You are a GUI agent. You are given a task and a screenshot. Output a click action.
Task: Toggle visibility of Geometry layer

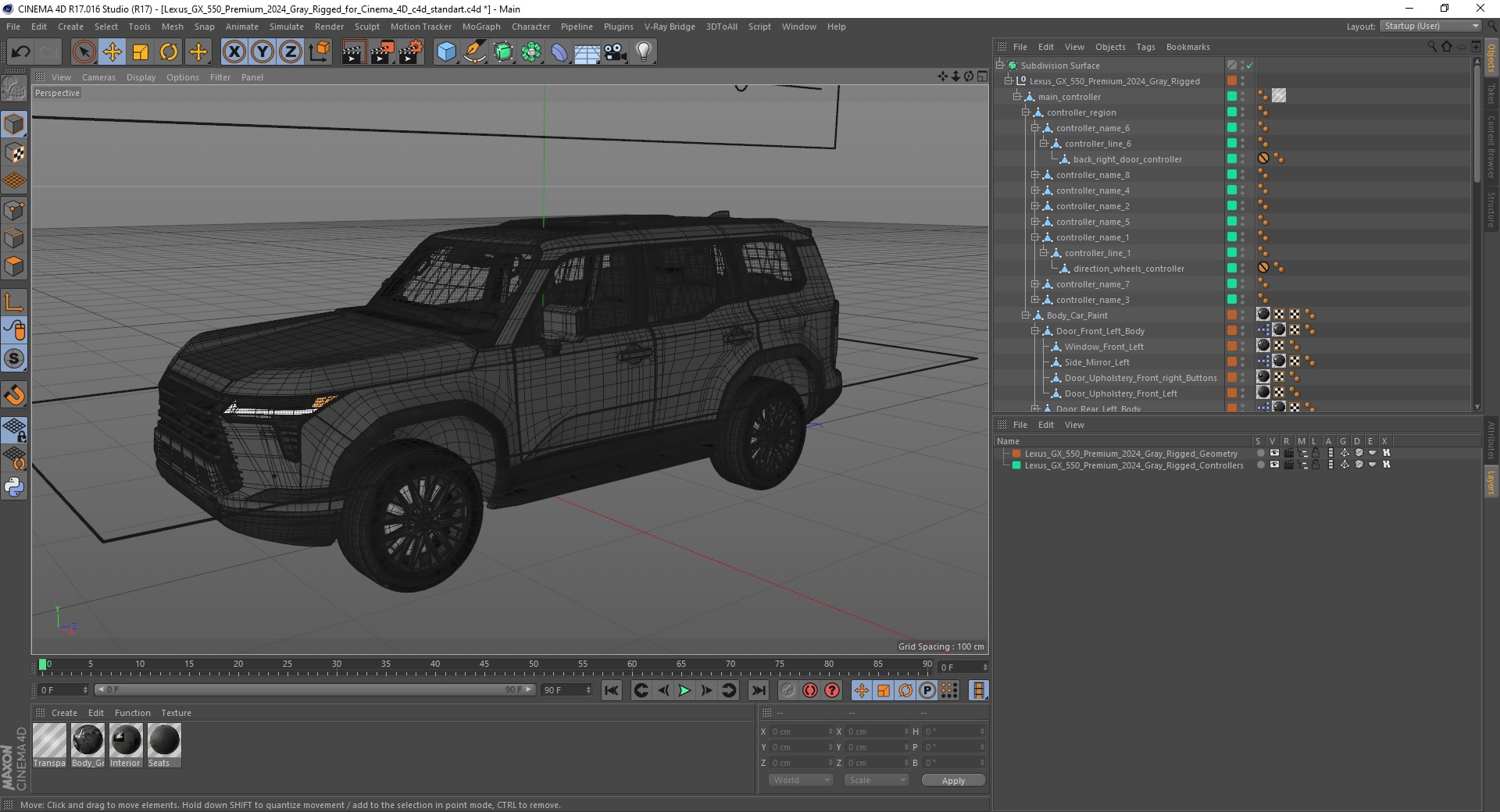[1274, 453]
